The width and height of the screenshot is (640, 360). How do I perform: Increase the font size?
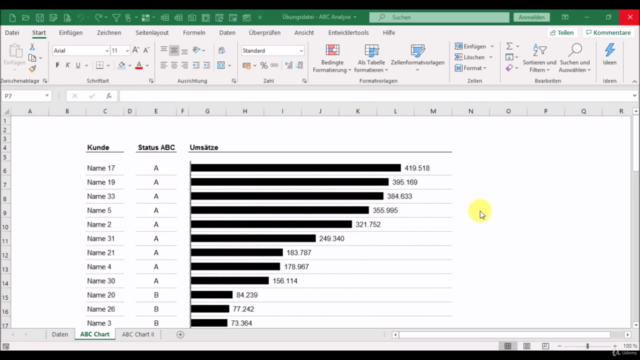click(x=136, y=50)
